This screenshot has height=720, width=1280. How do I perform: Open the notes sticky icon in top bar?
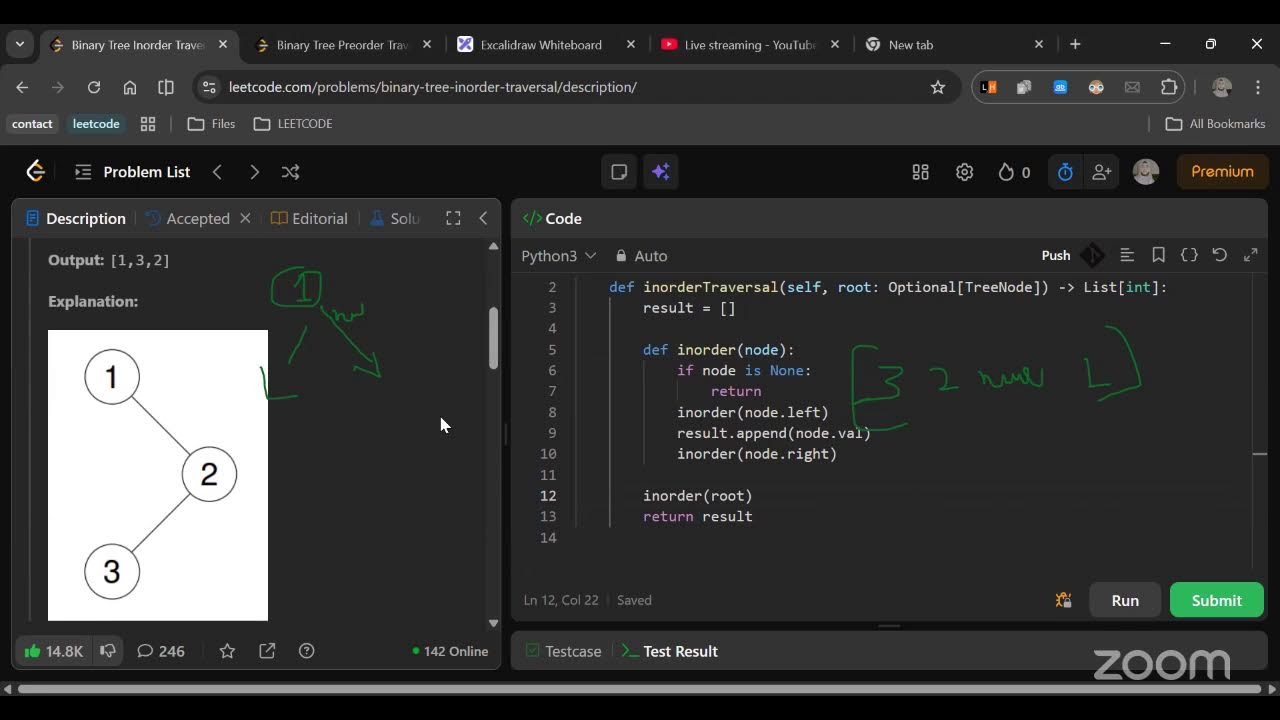(x=619, y=172)
